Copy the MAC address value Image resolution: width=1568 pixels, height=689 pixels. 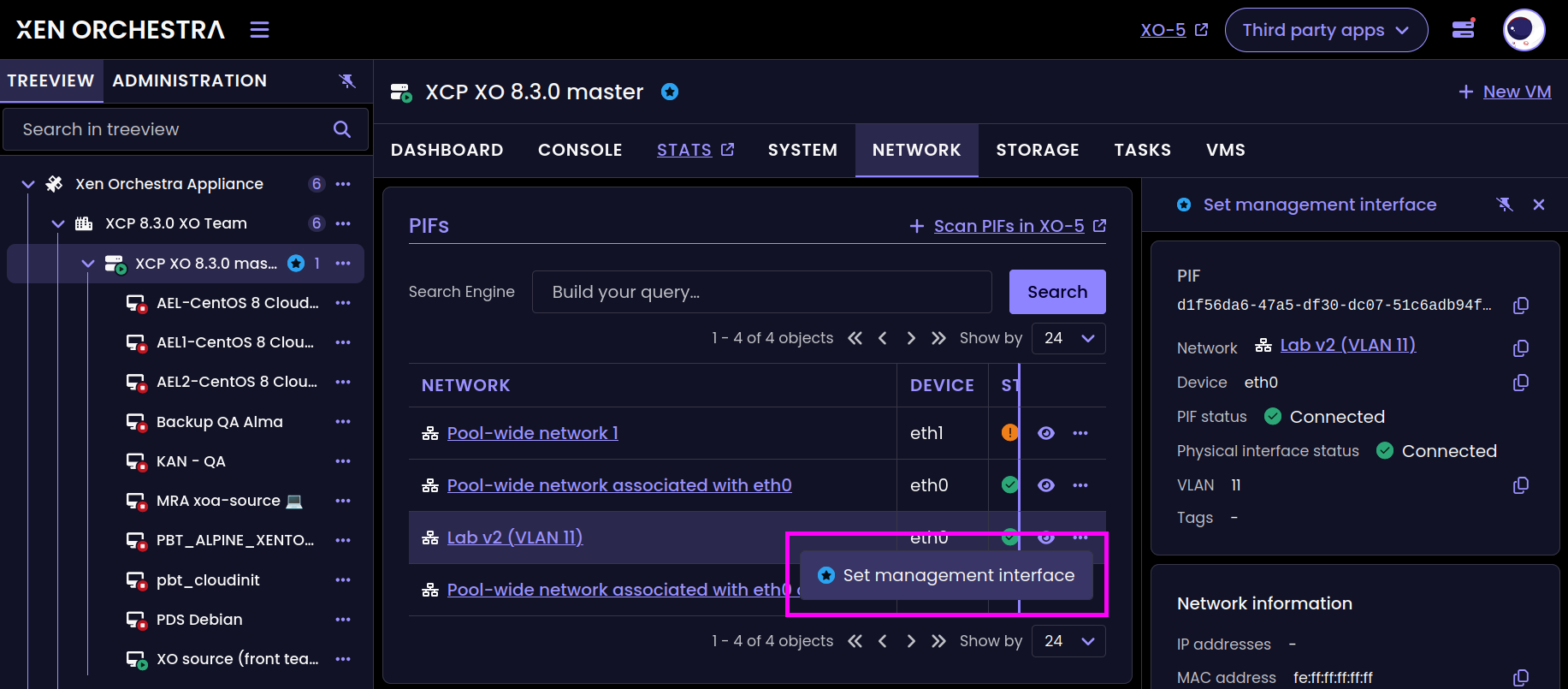tap(1521, 678)
